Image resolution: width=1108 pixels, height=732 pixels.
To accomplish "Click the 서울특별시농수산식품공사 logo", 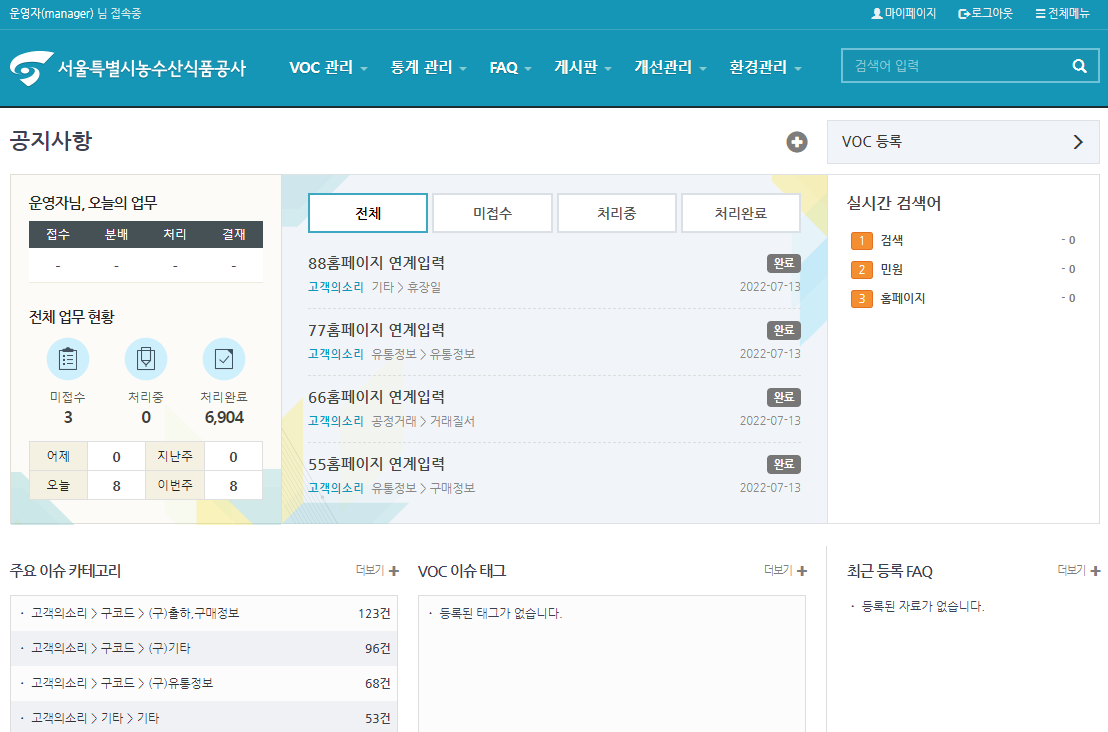I will 128,68.
